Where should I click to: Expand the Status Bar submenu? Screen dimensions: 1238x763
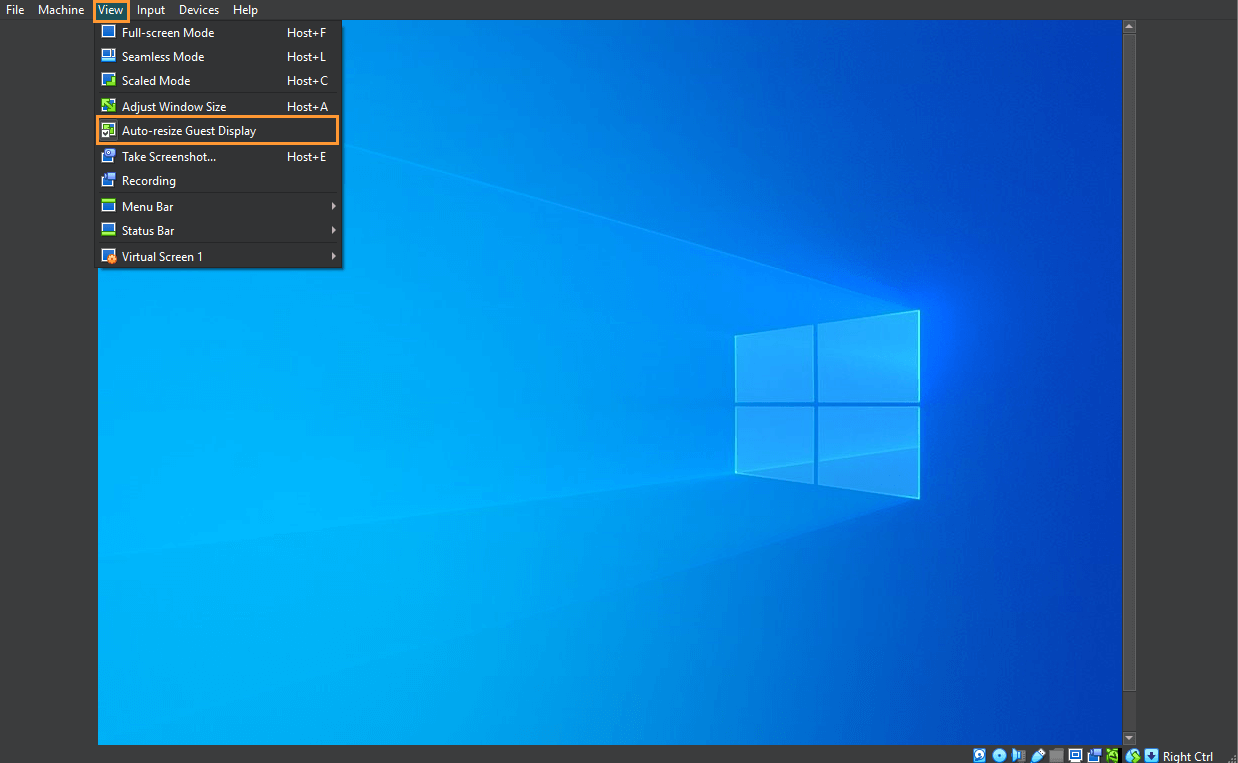pyautogui.click(x=218, y=231)
